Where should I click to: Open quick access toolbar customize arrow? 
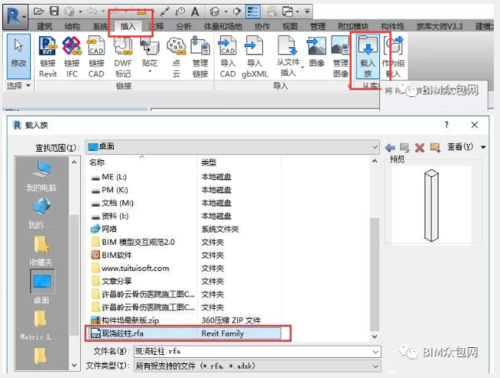tap(307, 12)
